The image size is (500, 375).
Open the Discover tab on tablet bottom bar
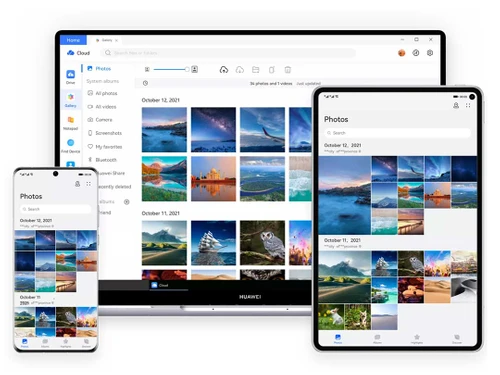pyautogui.click(x=457, y=339)
